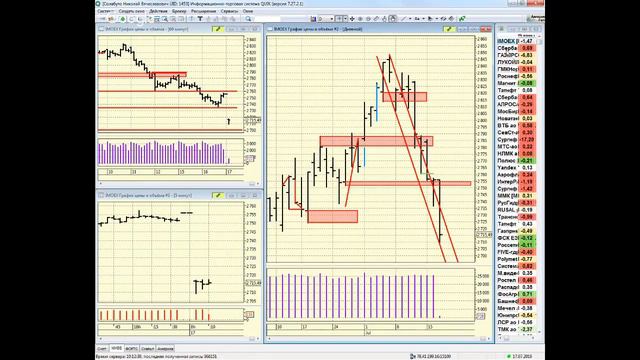
Task: Select the ВТБ ао row in quotes table
Action: click(x=516, y=125)
